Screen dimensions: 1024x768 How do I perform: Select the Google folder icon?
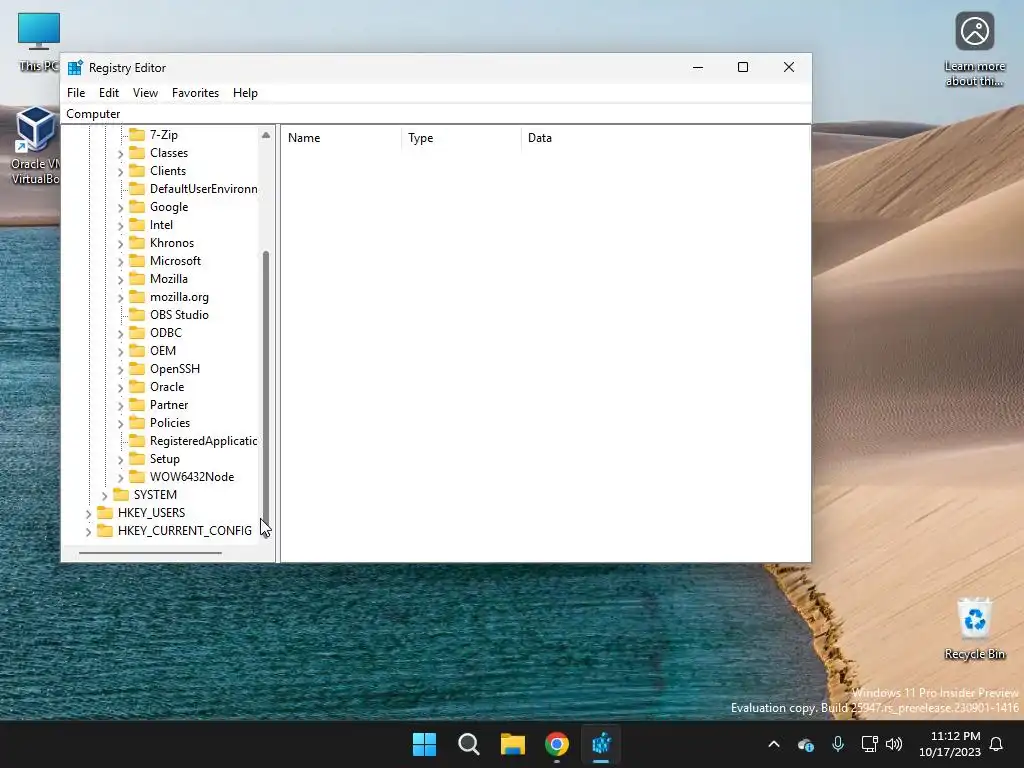(x=136, y=206)
